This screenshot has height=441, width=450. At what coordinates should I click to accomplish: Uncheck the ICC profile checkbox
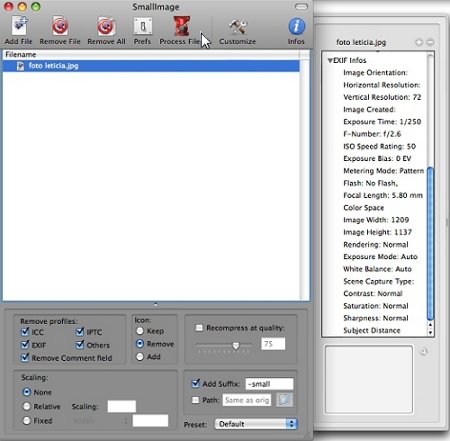tap(25, 332)
